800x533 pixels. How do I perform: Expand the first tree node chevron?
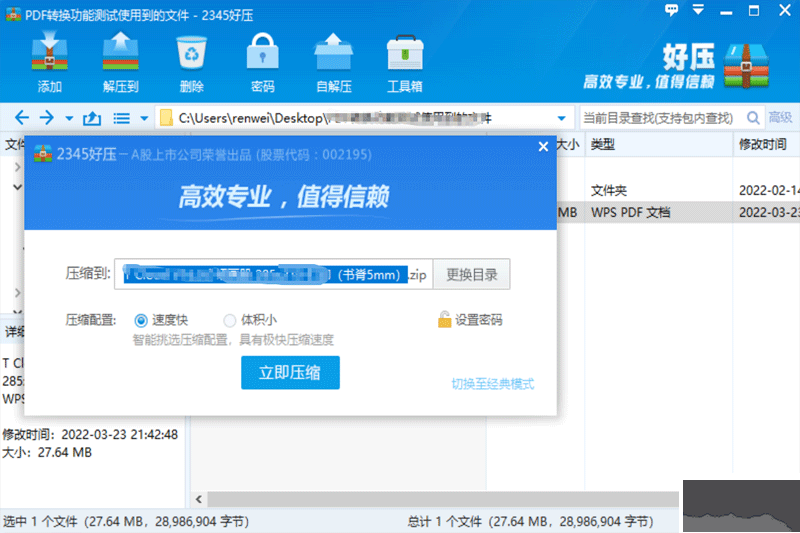[17, 167]
